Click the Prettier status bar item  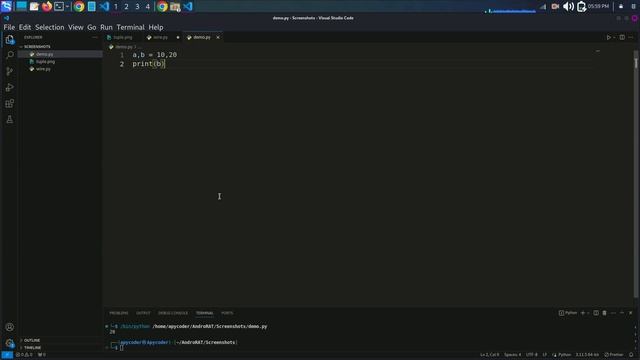click(x=614, y=355)
